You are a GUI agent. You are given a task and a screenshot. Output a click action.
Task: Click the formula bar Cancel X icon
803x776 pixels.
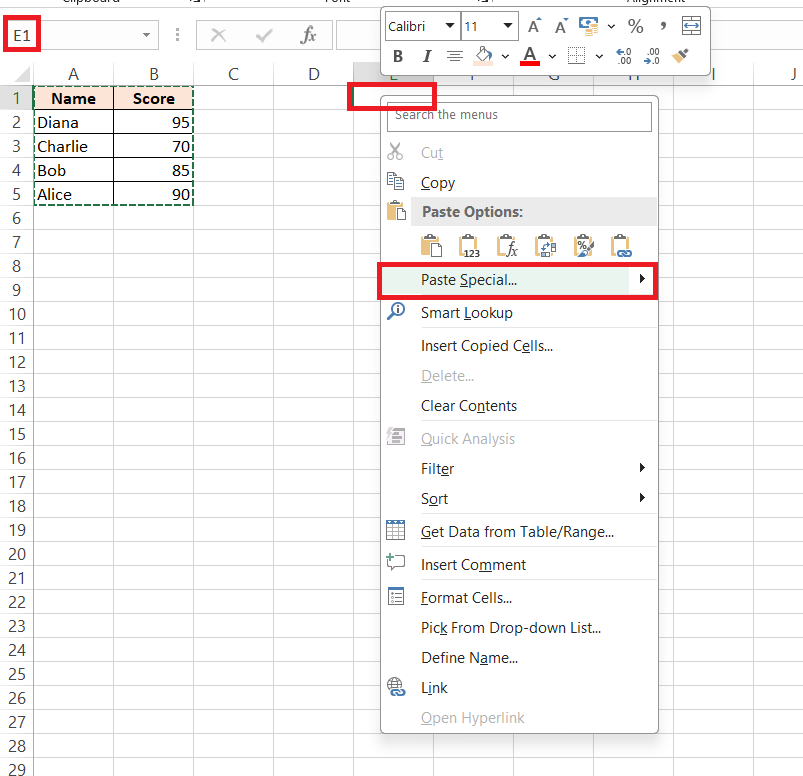coord(219,35)
